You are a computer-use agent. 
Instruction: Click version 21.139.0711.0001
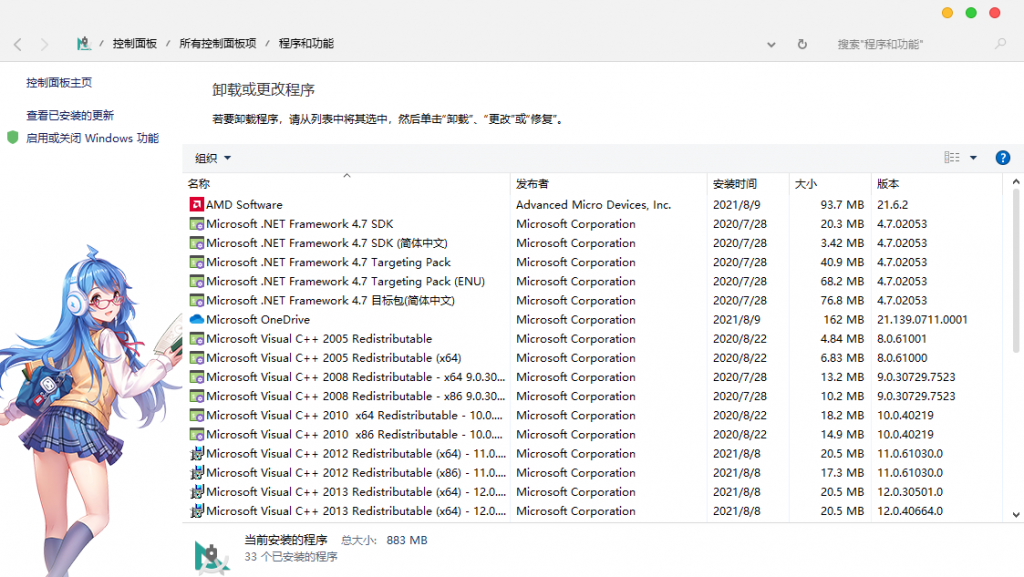(922, 319)
